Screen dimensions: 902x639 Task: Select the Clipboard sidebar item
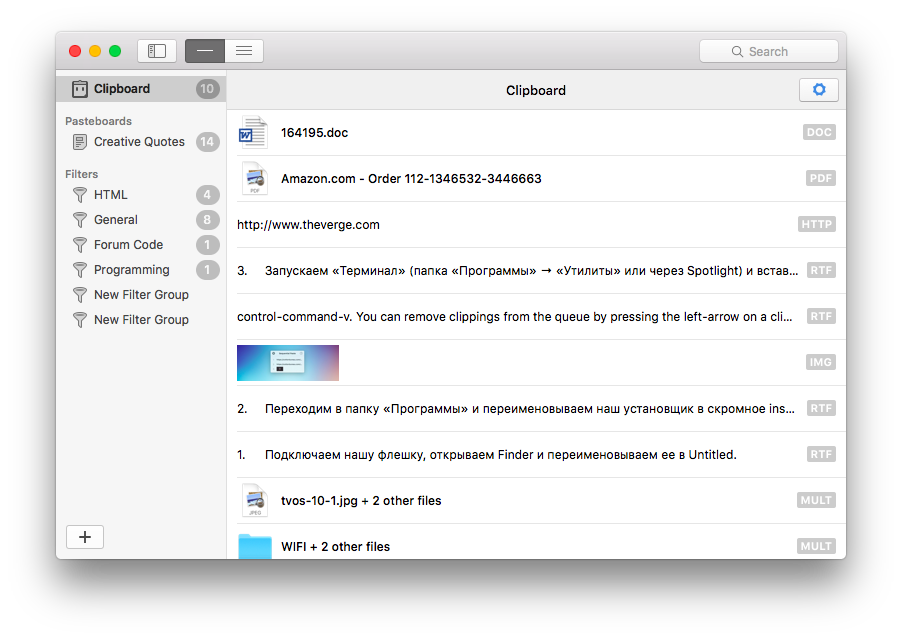coord(121,89)
